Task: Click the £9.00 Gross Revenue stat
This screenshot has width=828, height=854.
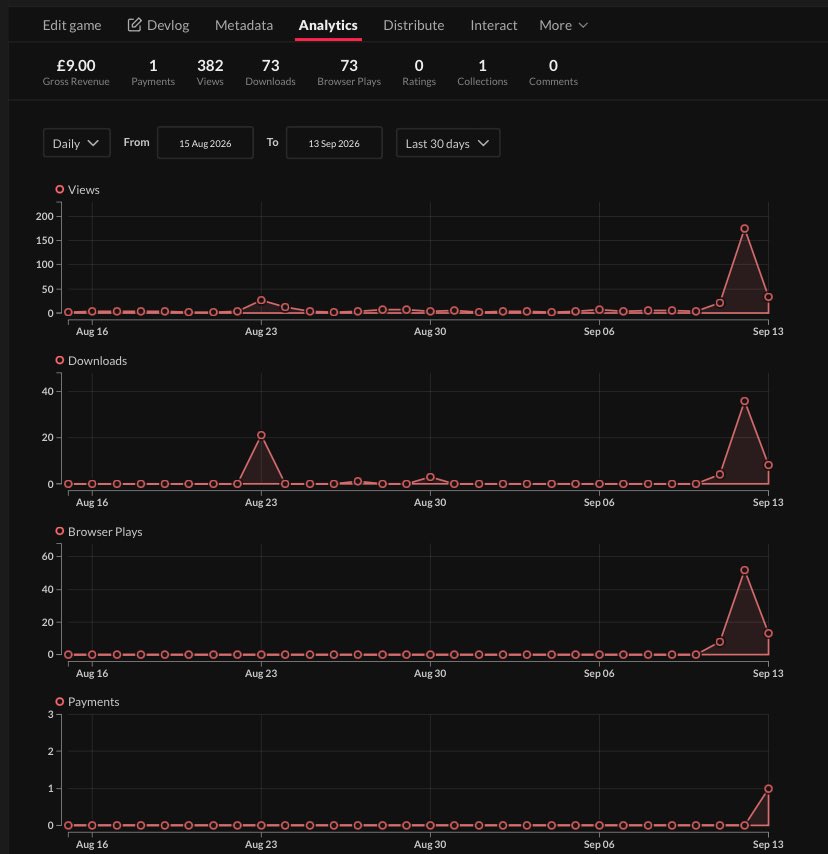Action: (76, 72)
